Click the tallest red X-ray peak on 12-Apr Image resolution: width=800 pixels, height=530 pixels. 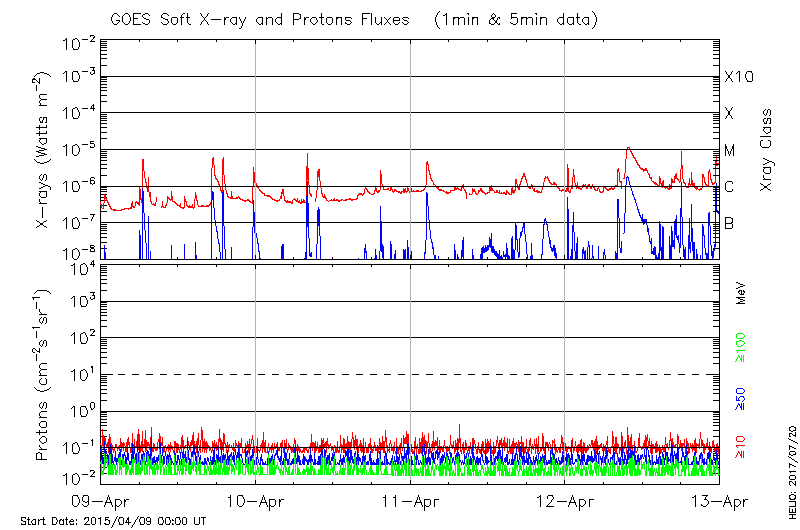[x=627, y=149]
